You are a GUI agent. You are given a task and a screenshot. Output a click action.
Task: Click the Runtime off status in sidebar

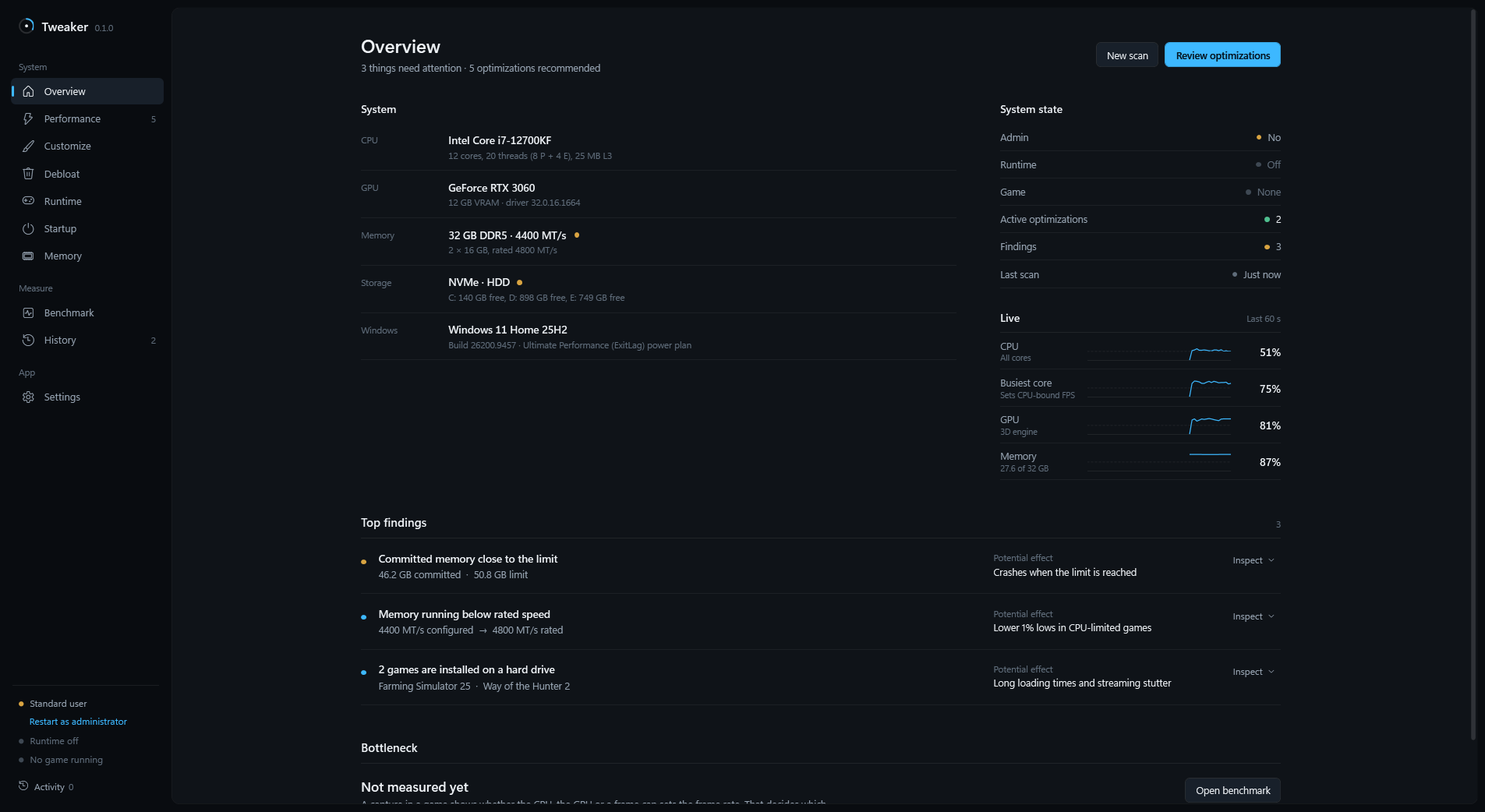[54, 741]
